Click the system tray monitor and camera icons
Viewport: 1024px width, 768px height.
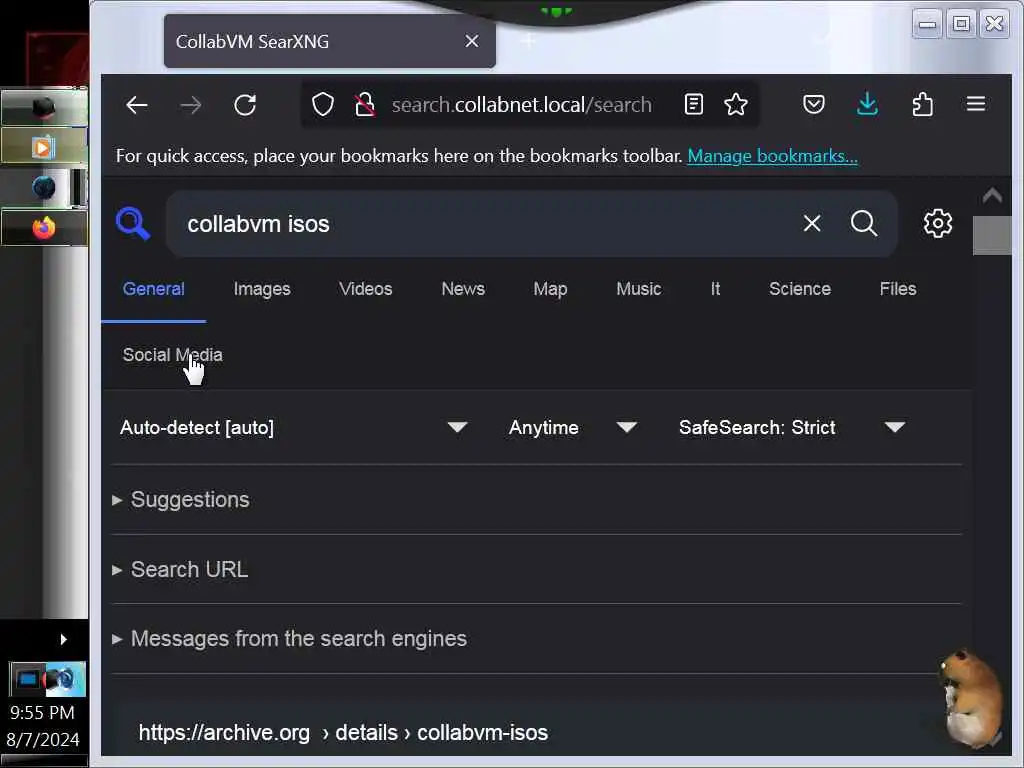[48, 680]
